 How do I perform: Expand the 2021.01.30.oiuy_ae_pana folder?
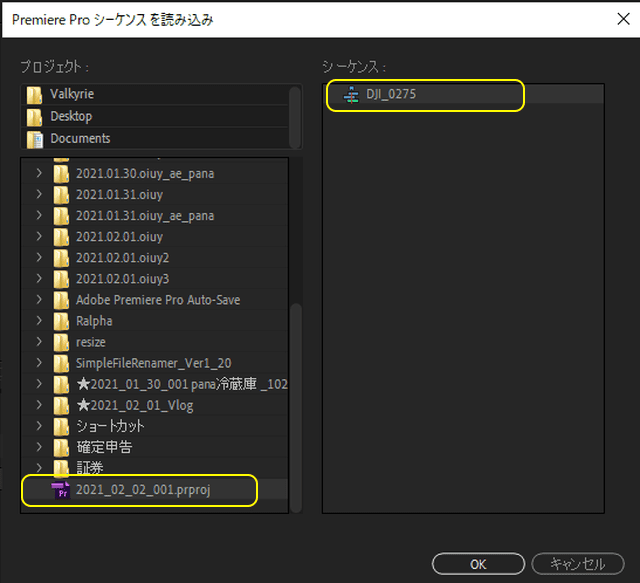(x=39, y=173)
